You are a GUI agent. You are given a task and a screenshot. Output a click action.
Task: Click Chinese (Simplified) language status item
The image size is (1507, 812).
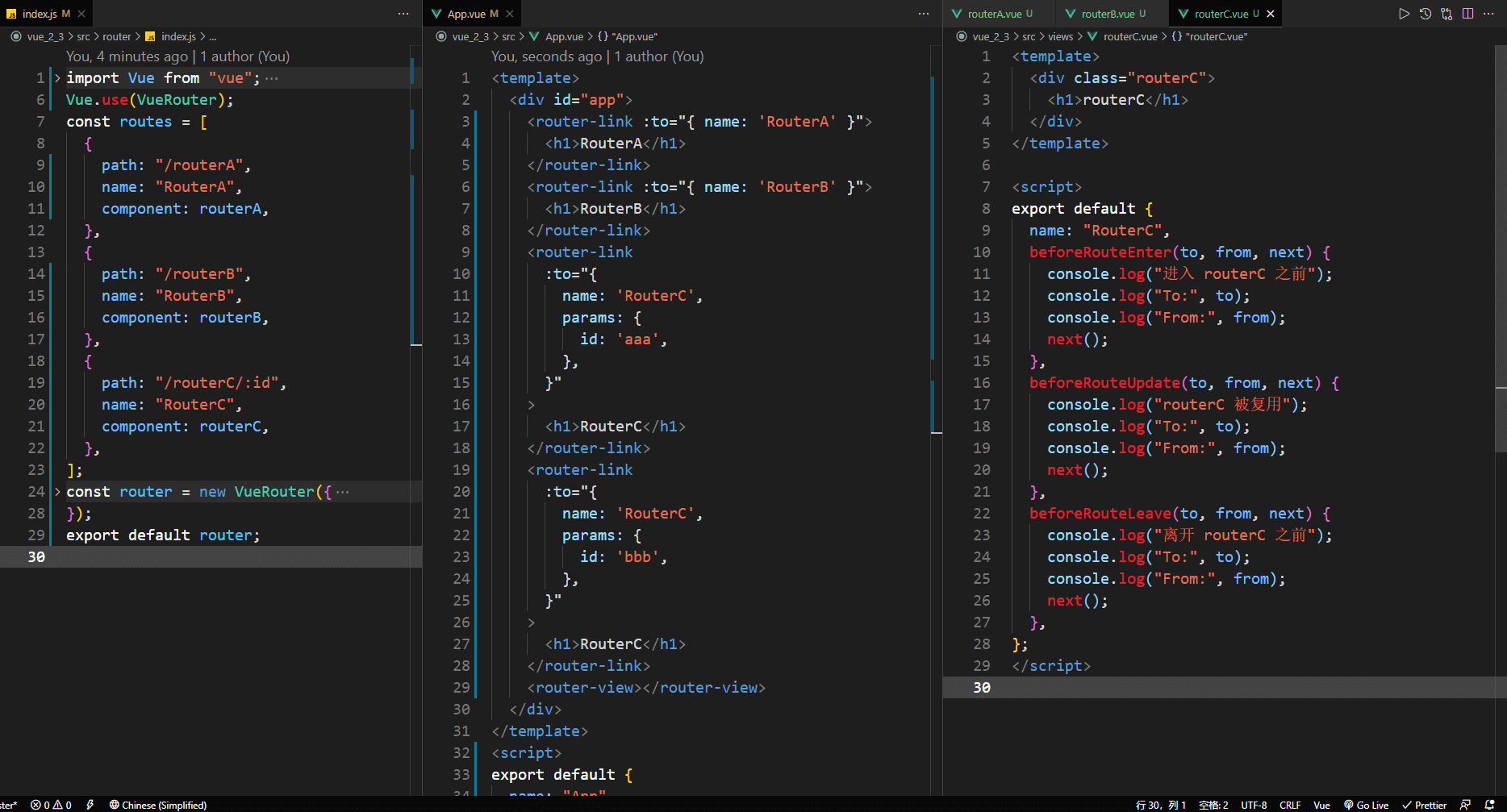pos(158,805)
